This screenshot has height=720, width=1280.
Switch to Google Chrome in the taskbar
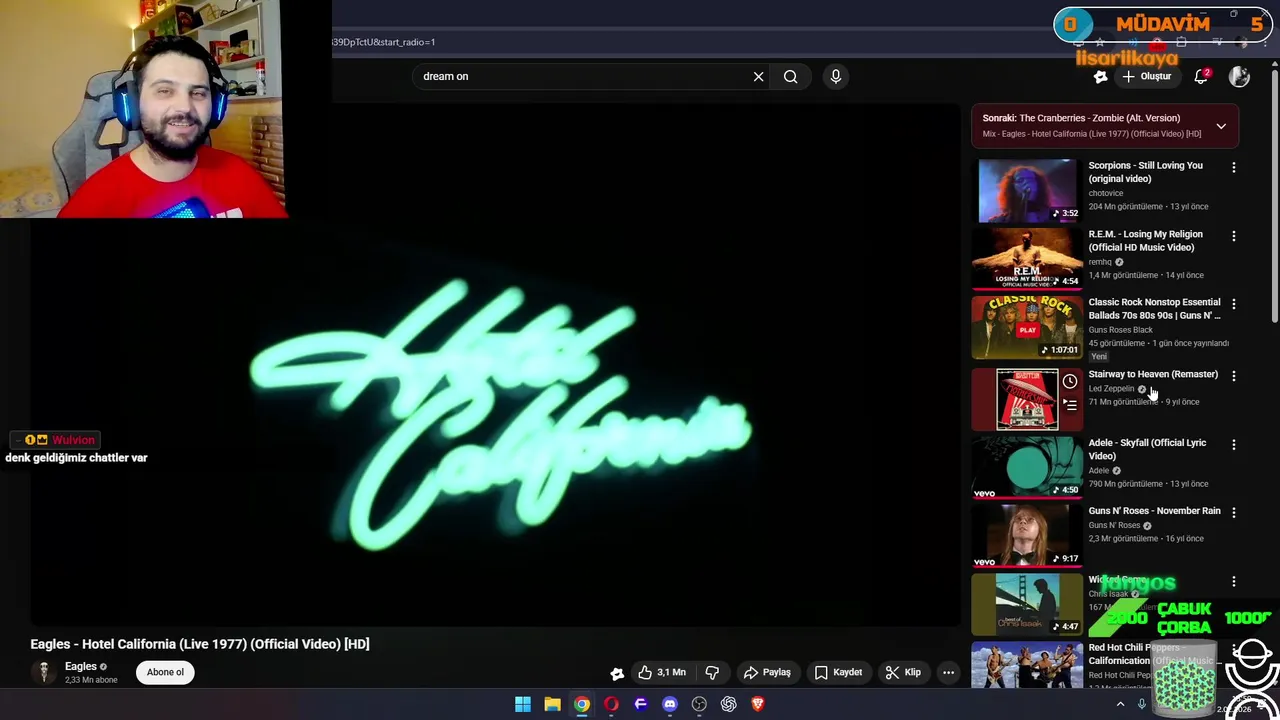582,704
